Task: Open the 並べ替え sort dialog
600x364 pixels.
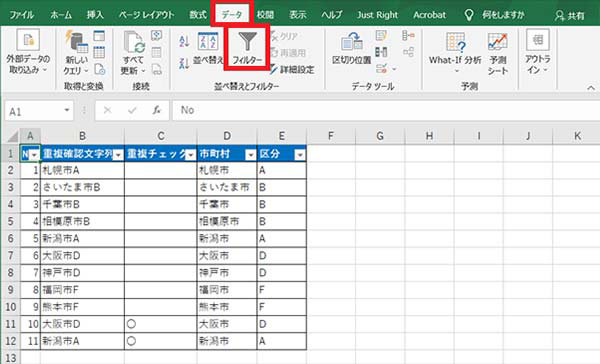Action: [208, 49]
